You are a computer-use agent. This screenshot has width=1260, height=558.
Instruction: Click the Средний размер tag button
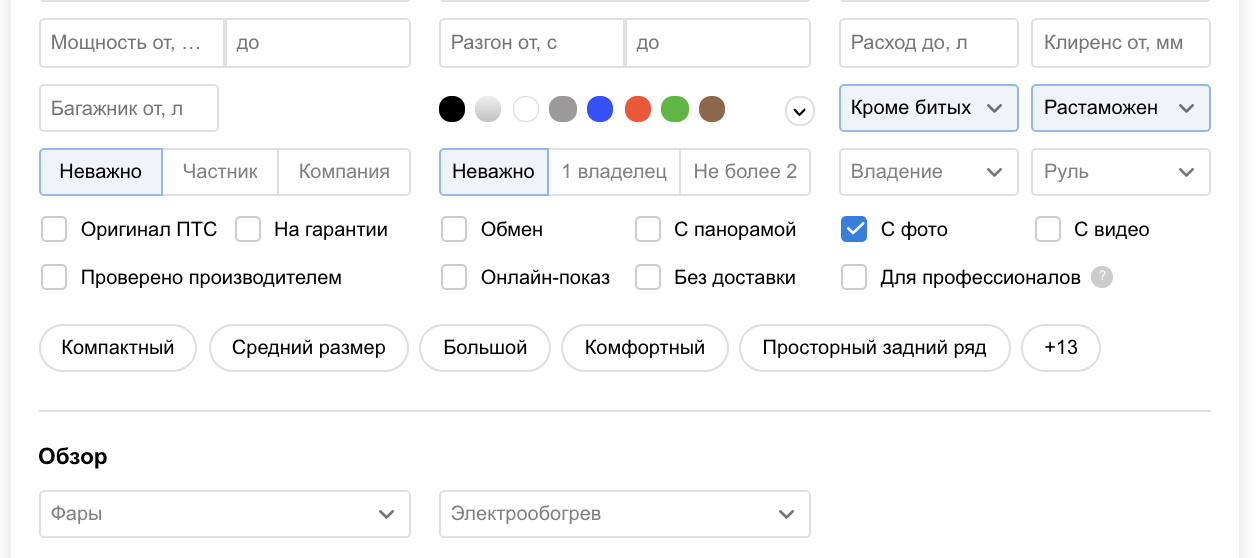tap(309, 348)
